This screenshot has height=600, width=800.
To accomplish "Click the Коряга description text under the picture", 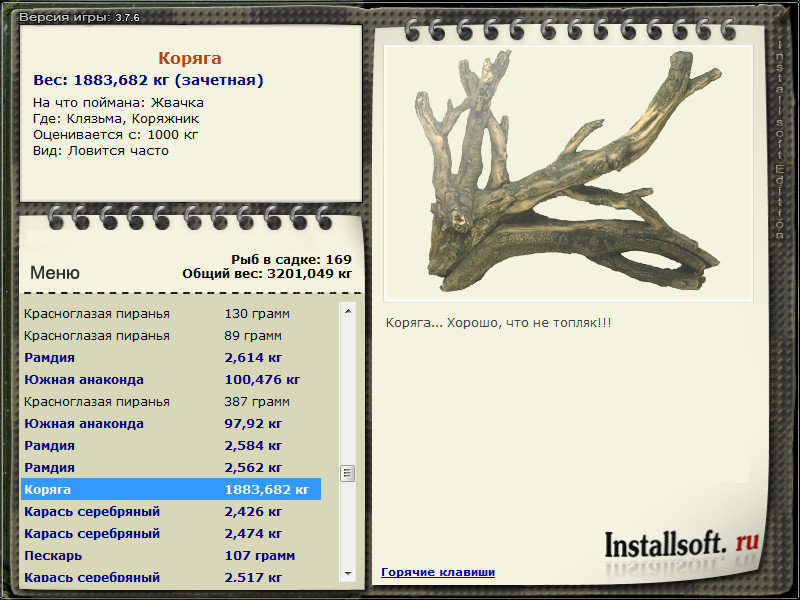I will click(x=498, y=323).
